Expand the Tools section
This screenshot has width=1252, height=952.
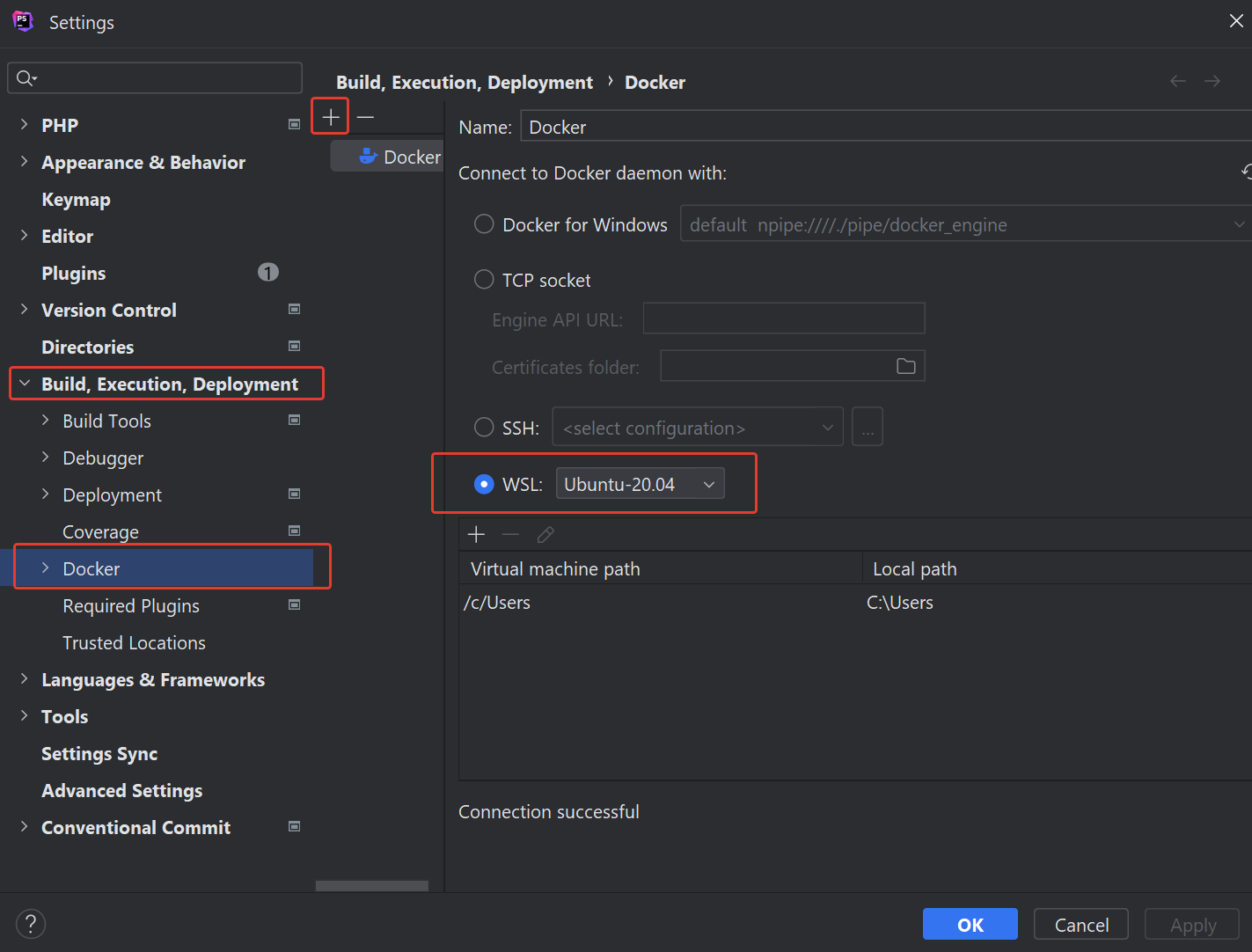(24, 716)
